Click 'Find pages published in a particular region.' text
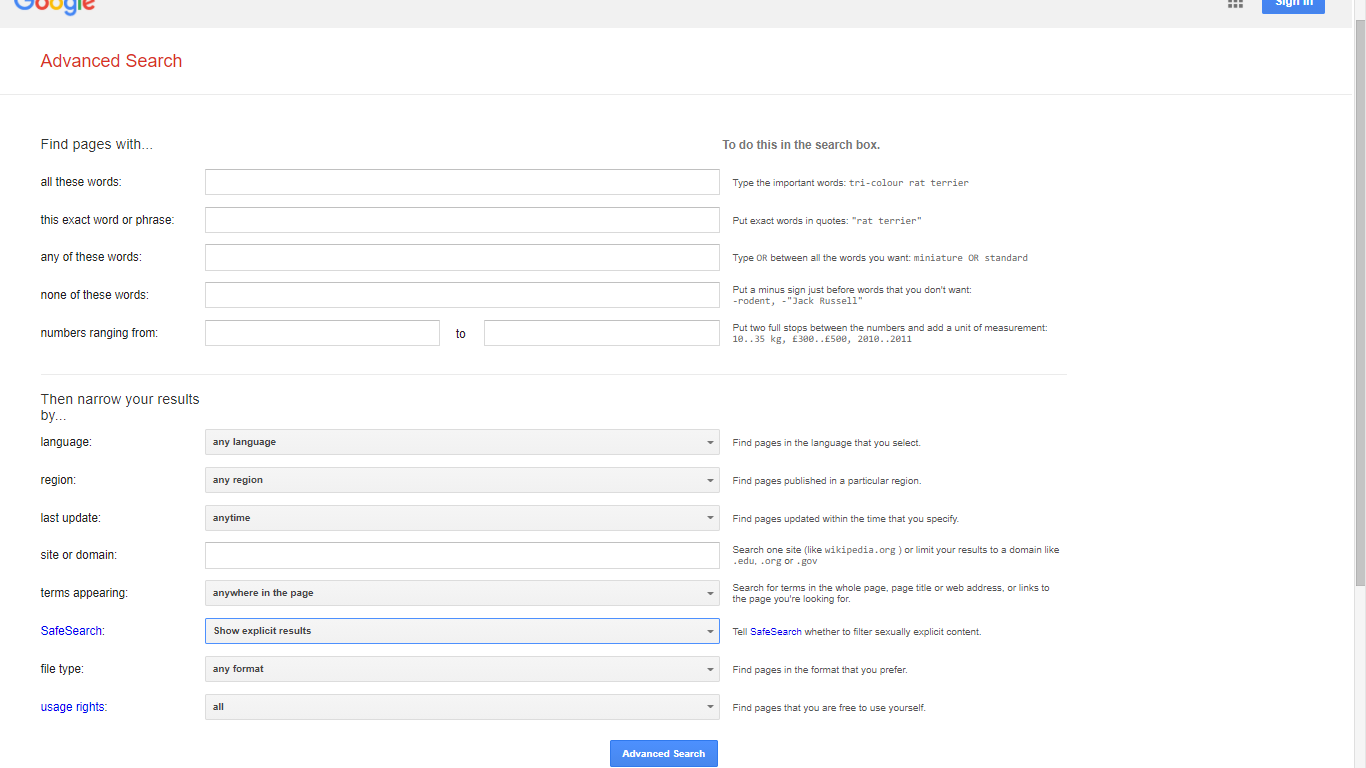The height and width of the screenshot is (768, 1366). (x=827, y=481)
